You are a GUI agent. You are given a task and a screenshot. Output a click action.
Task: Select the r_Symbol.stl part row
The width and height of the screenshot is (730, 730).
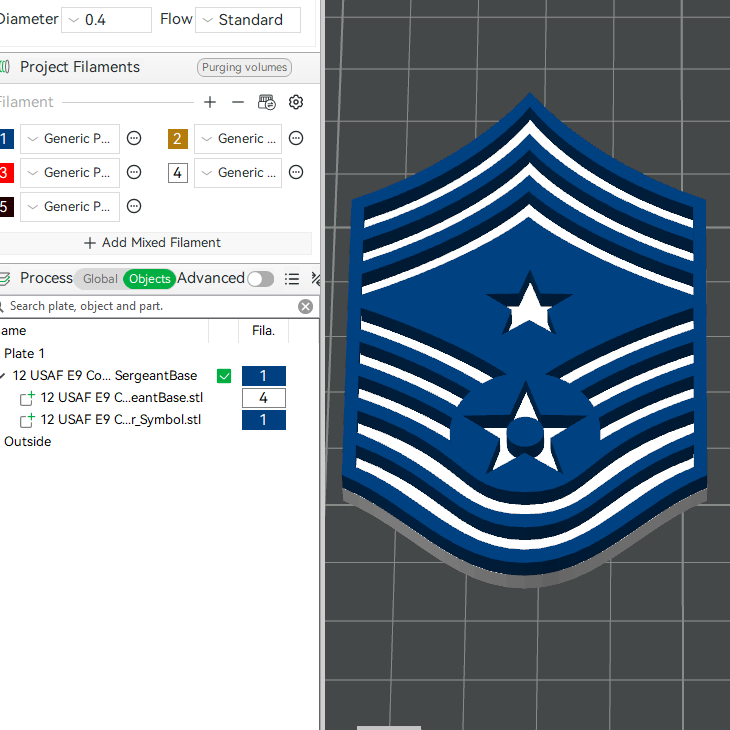121,420
